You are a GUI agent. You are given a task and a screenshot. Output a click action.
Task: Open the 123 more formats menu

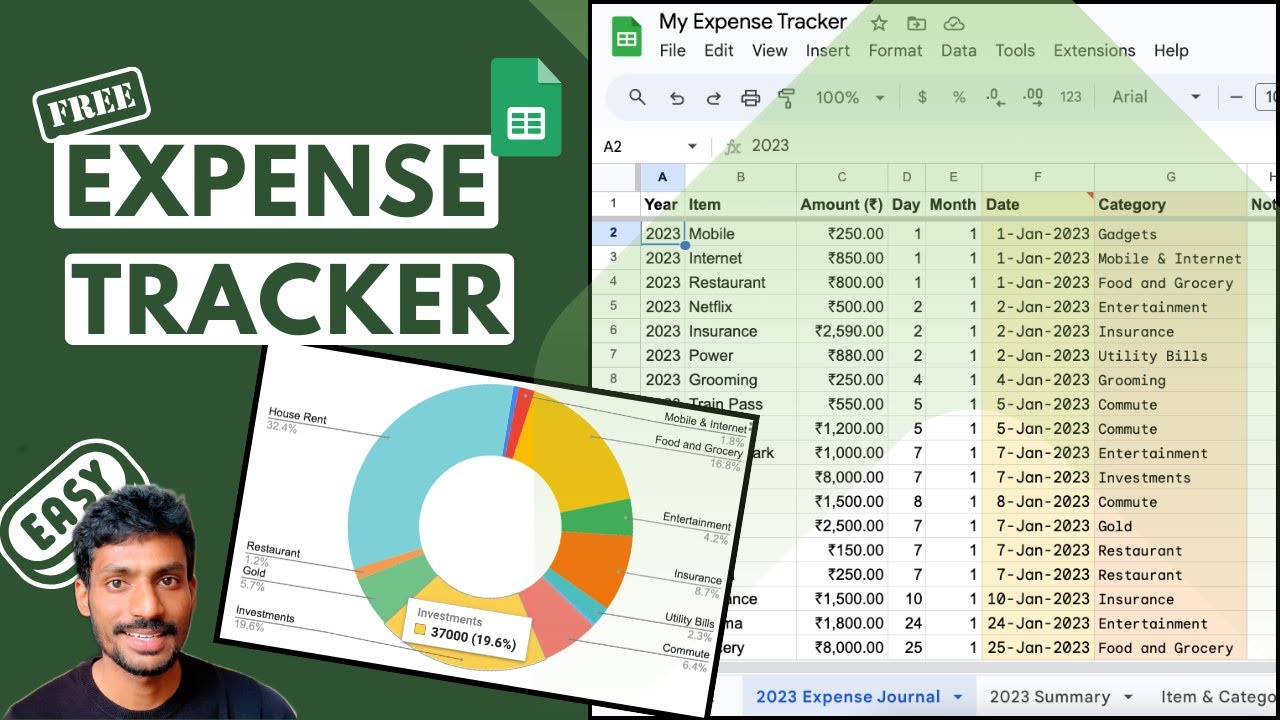point(1071,97)
